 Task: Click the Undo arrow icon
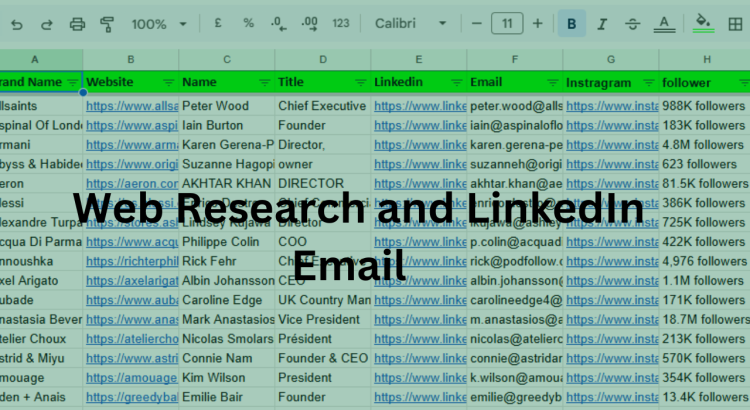pyautogui.click(x=17, y=24)
